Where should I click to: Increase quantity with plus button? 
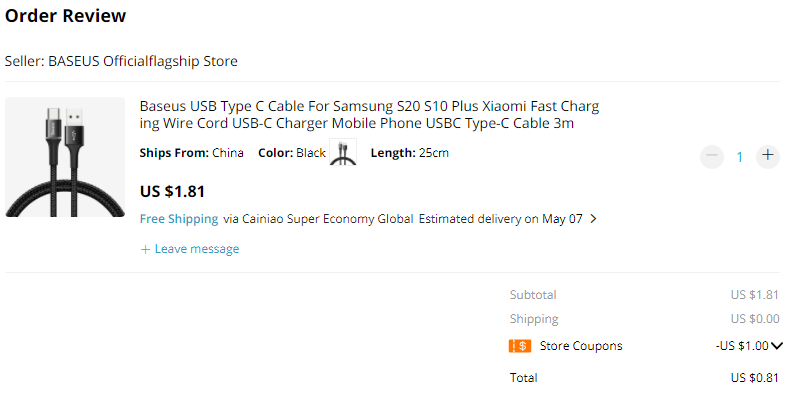[768, 156]
